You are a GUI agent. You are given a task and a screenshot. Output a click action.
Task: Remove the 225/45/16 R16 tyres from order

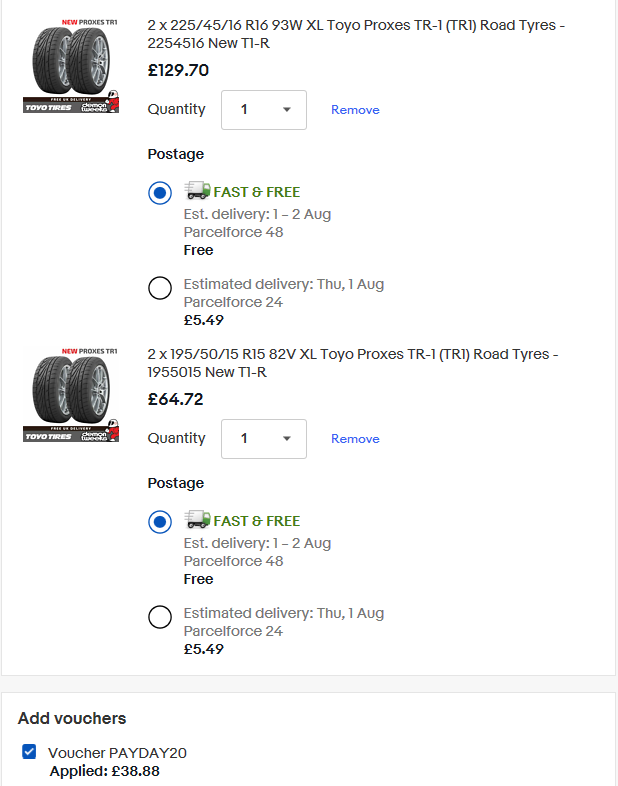click(x=355, y=110)
